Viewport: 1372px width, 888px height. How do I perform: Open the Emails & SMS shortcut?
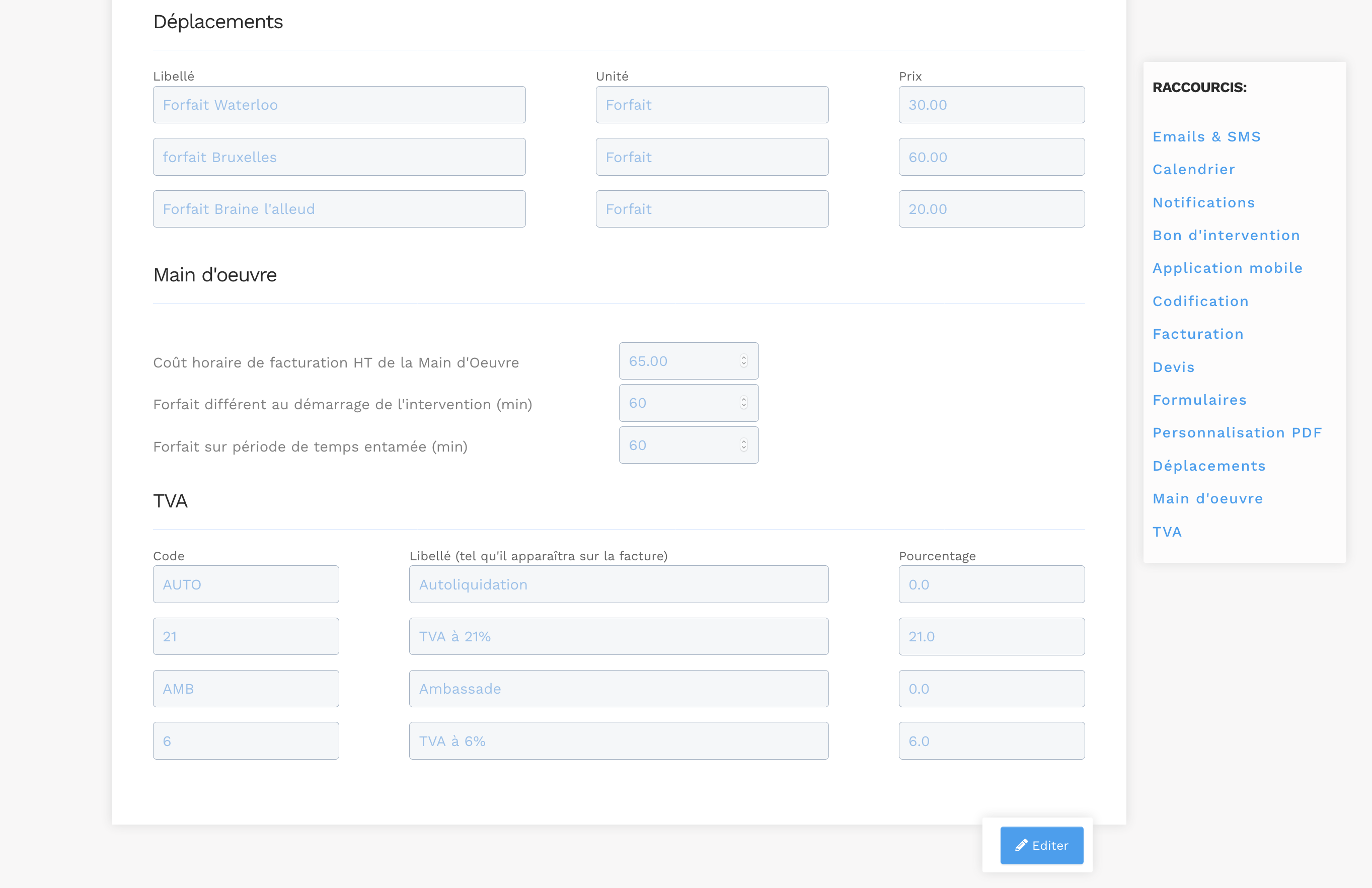(x=1206, y=136)
